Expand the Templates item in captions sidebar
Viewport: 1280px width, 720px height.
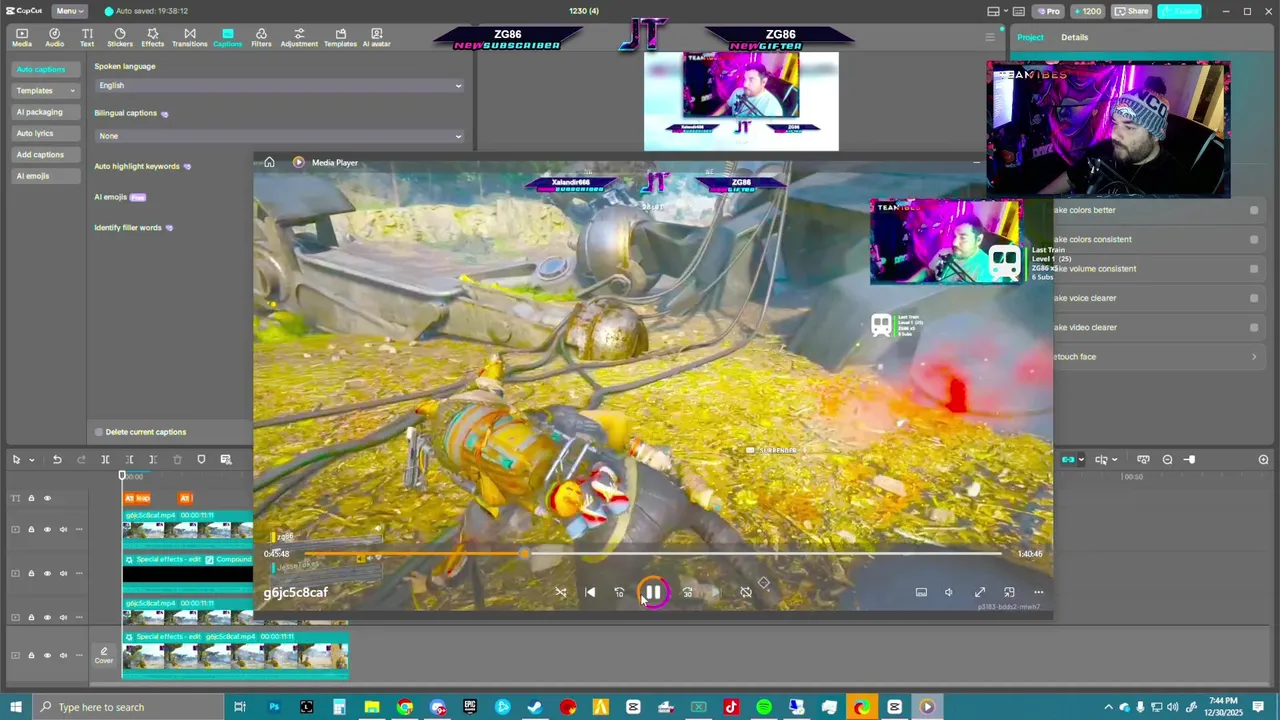(x=45, y=90)
